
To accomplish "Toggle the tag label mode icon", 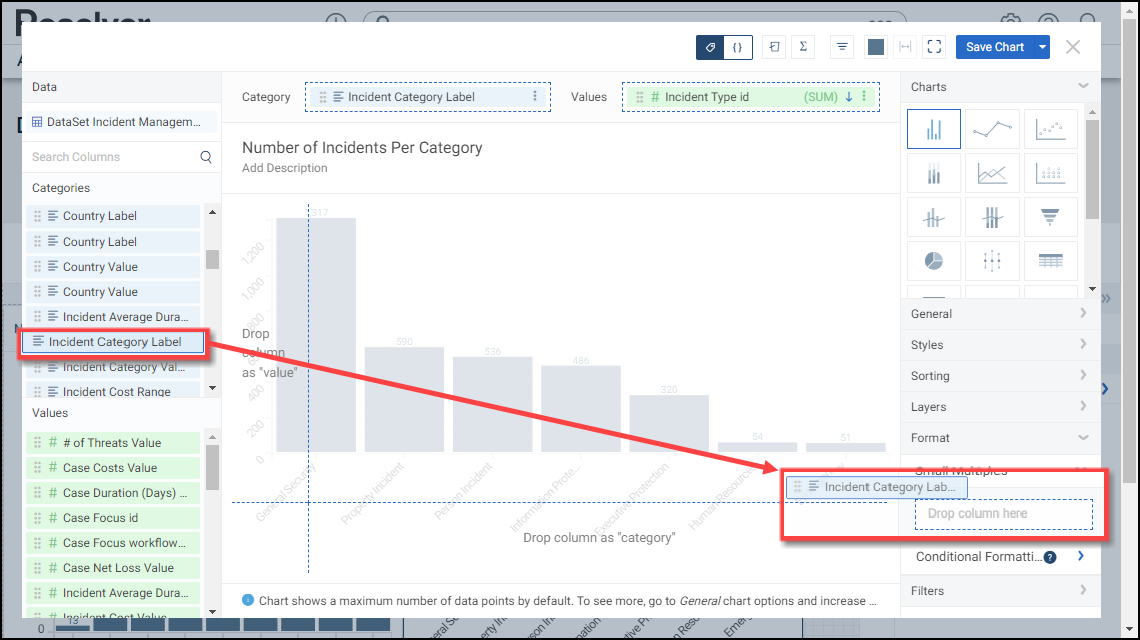I will [710, 47].
